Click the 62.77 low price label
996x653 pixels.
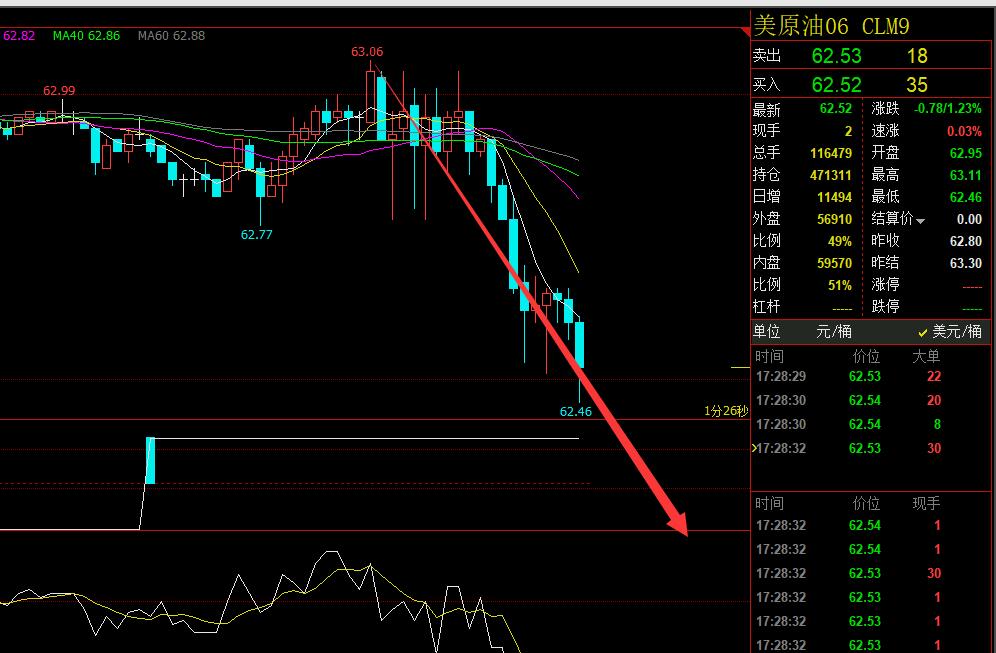[256, 235]
